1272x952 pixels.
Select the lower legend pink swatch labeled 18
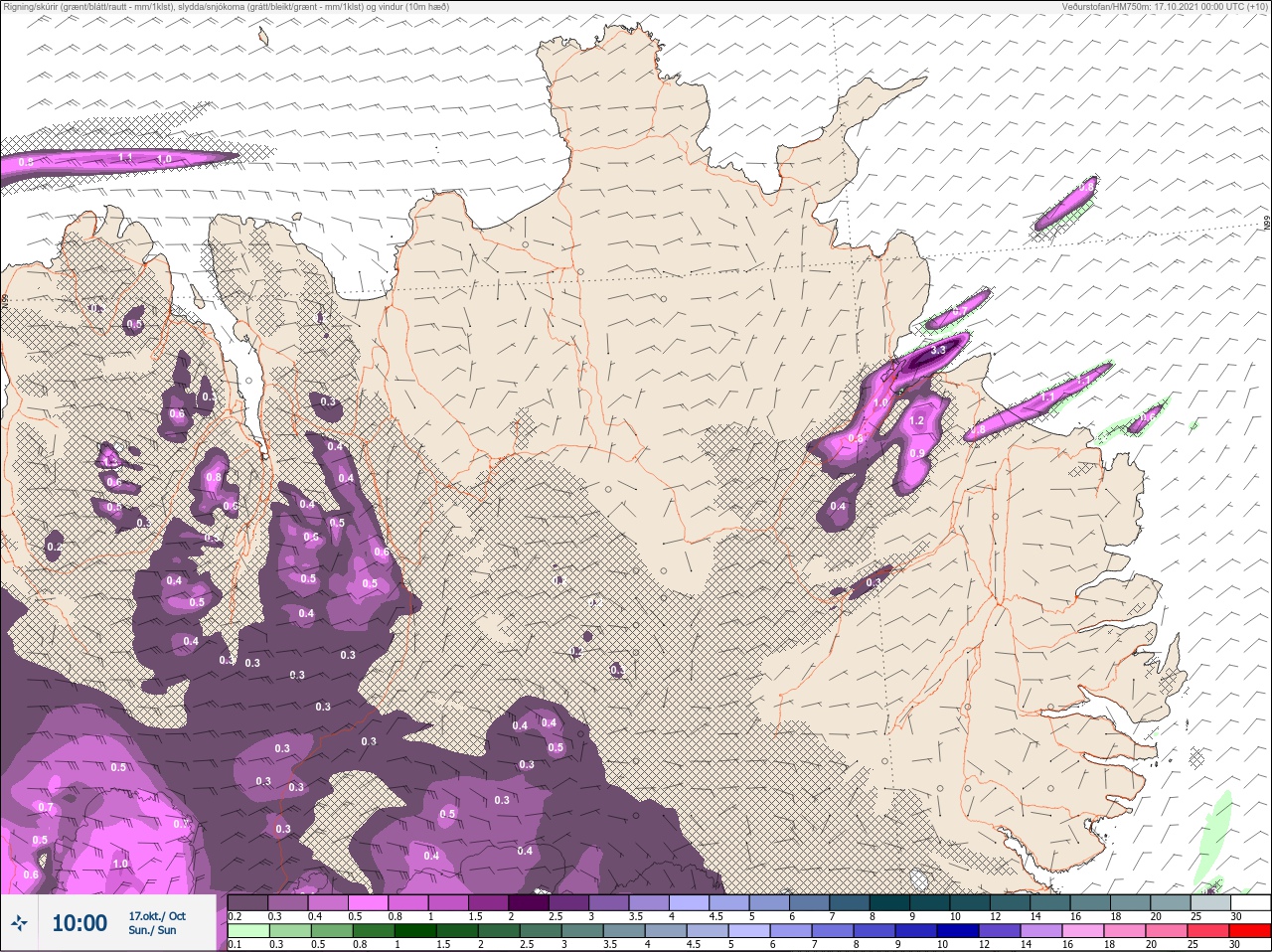[x=1125, y=932]
